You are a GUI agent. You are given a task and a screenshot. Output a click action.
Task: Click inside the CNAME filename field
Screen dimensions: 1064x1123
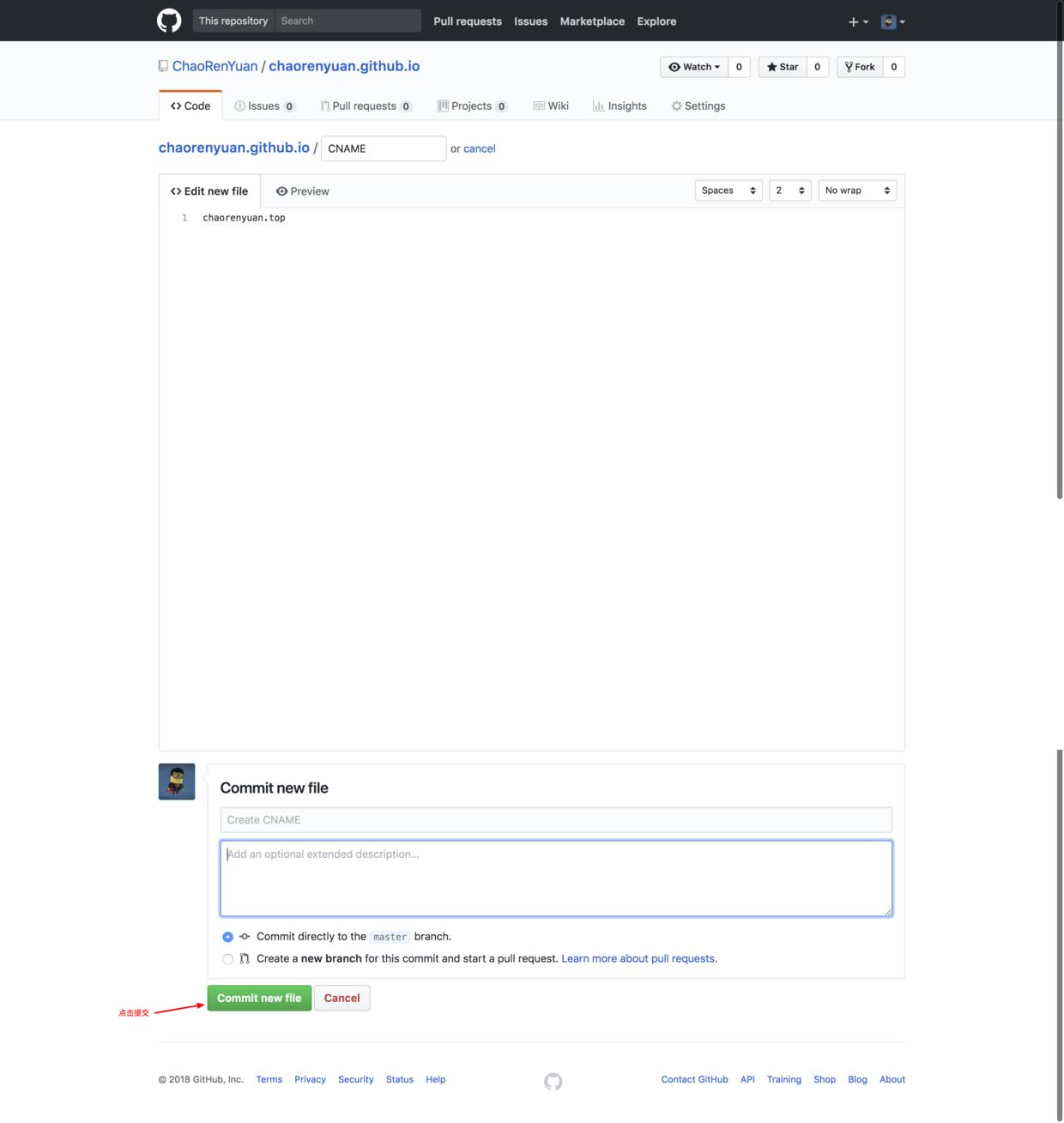pyautogui.click(x=383, y=148)
